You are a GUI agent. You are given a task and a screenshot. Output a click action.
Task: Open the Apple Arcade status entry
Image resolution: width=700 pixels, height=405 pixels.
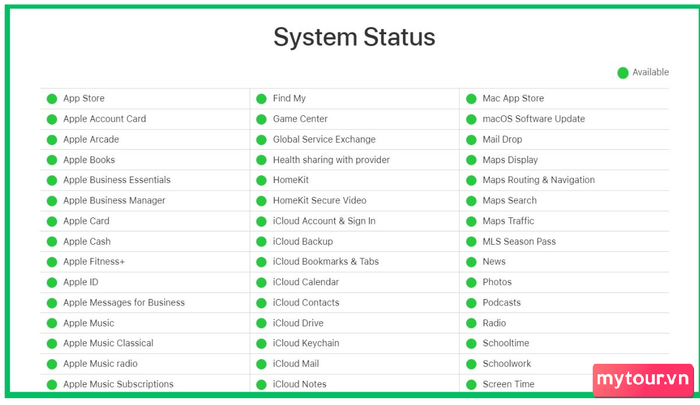[90, 139]
